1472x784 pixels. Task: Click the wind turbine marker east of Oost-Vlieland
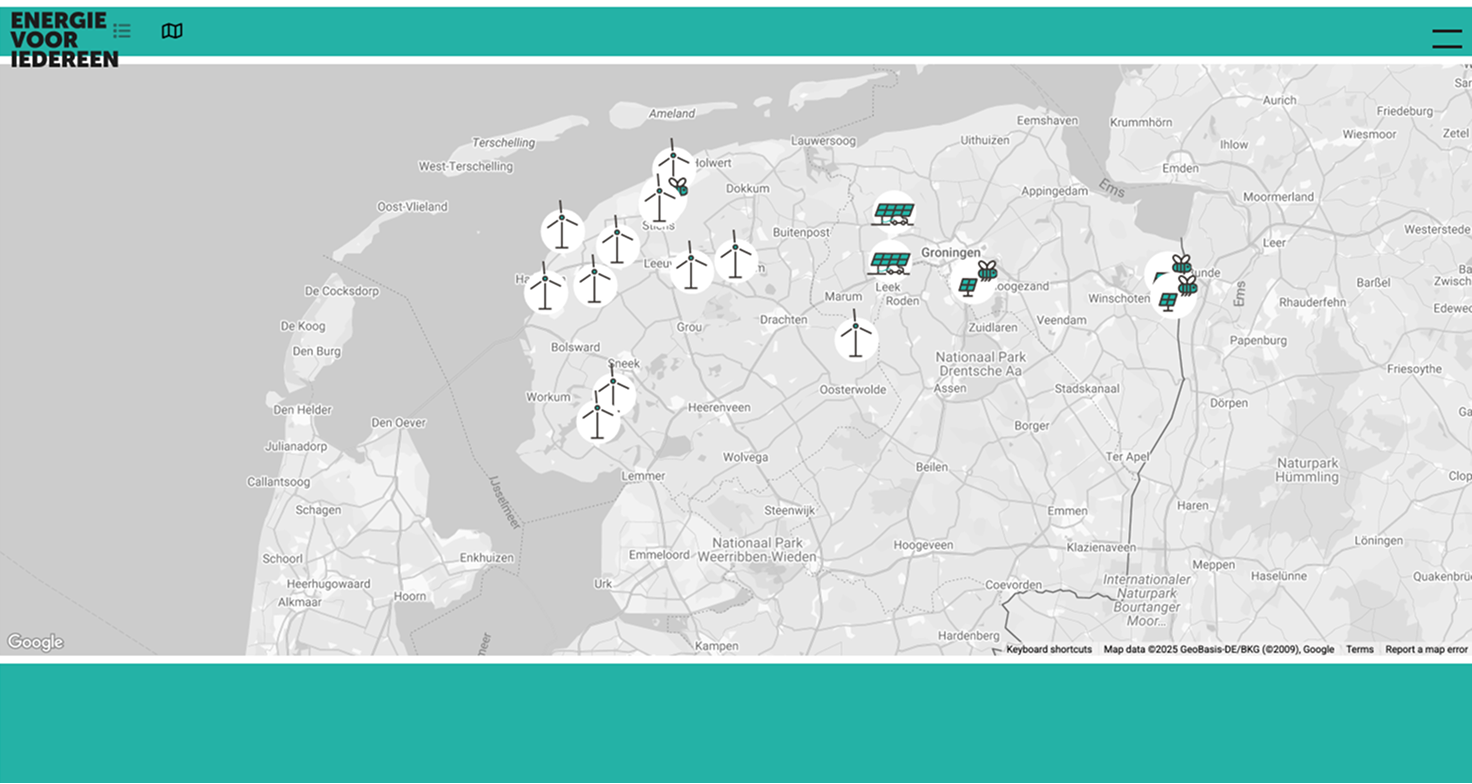pyautogui.click(x=562, y=230)
